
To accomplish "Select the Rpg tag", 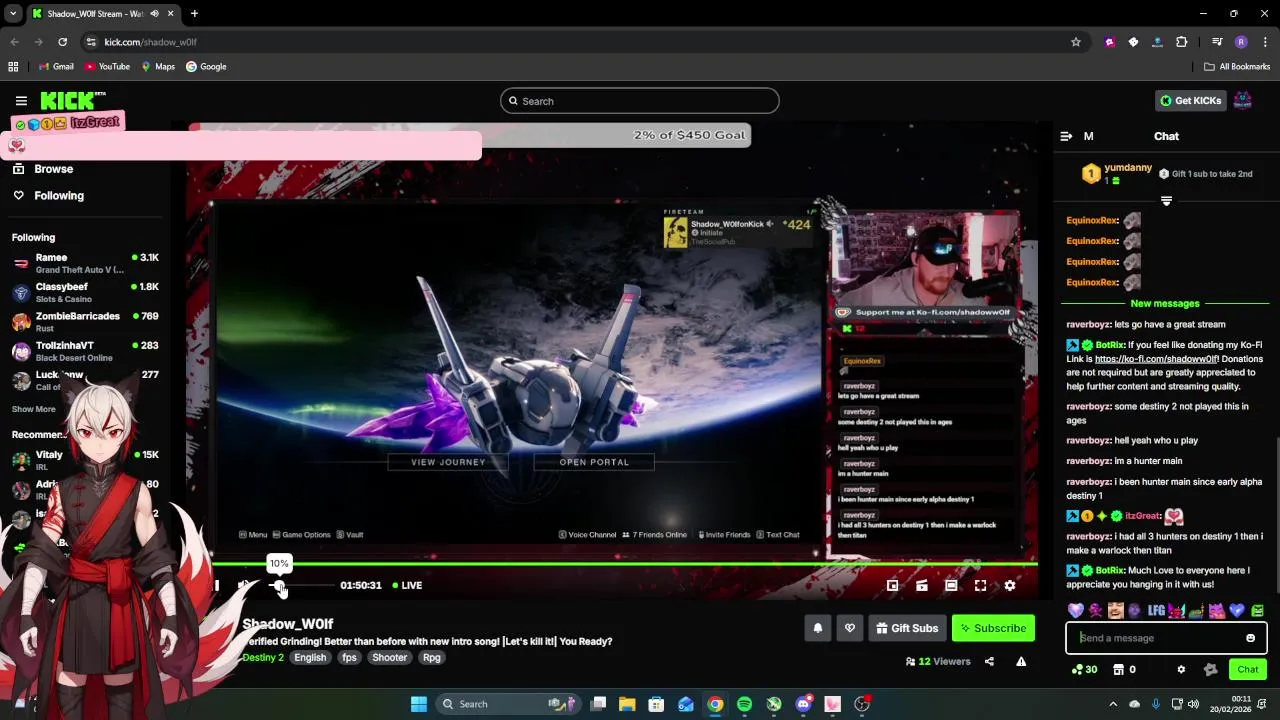I will click(x=431, y=658).
